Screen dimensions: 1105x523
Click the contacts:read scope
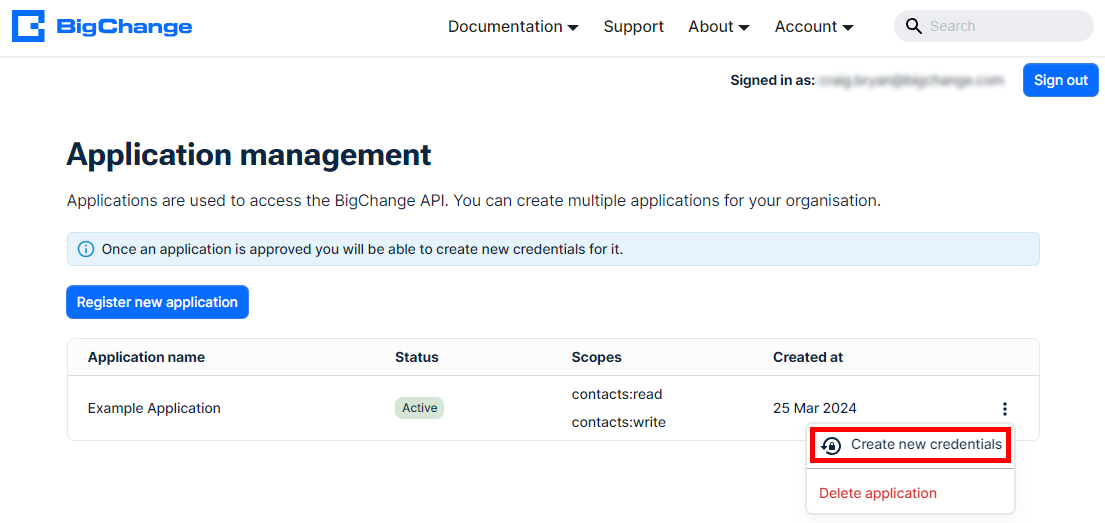[x=617, y=394]
